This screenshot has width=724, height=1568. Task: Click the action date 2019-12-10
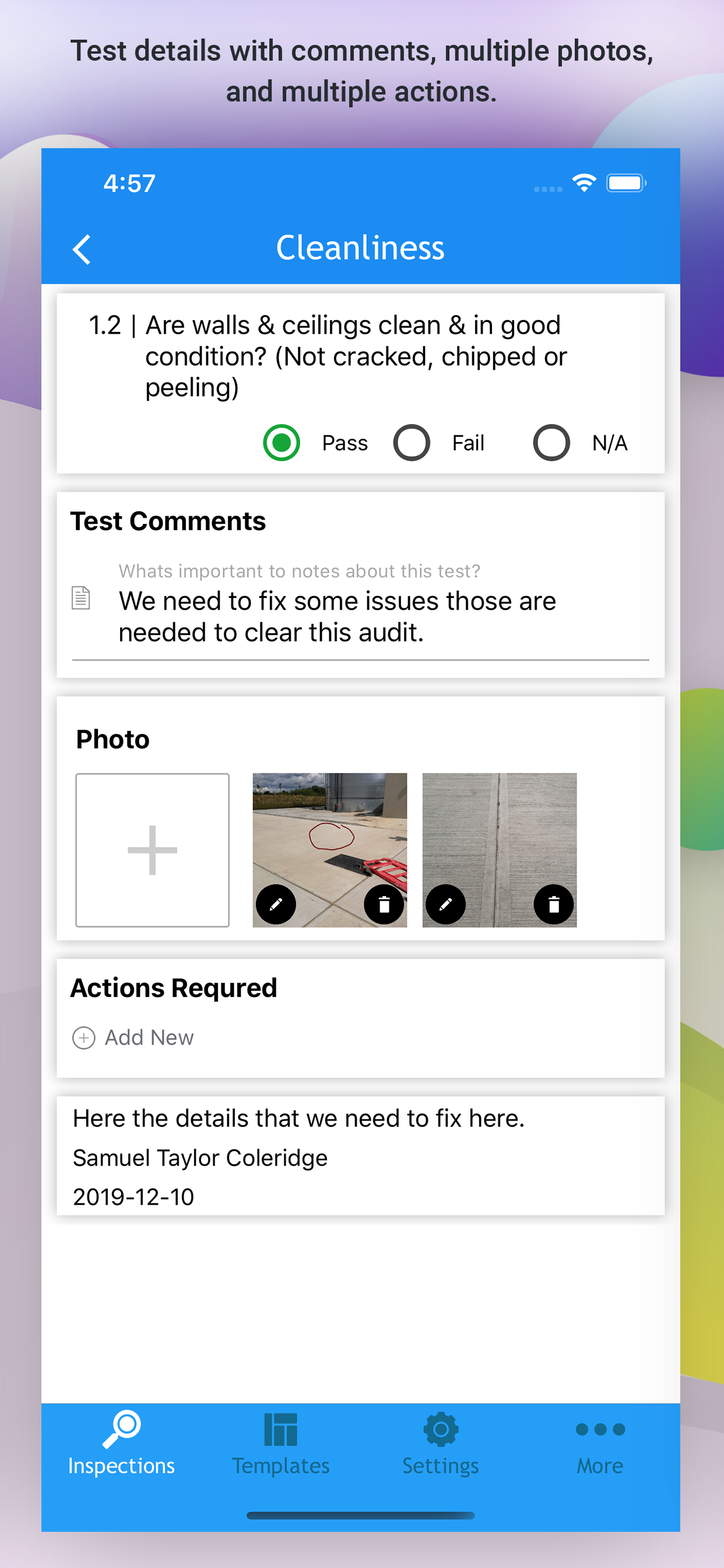tap(133, 1196)
